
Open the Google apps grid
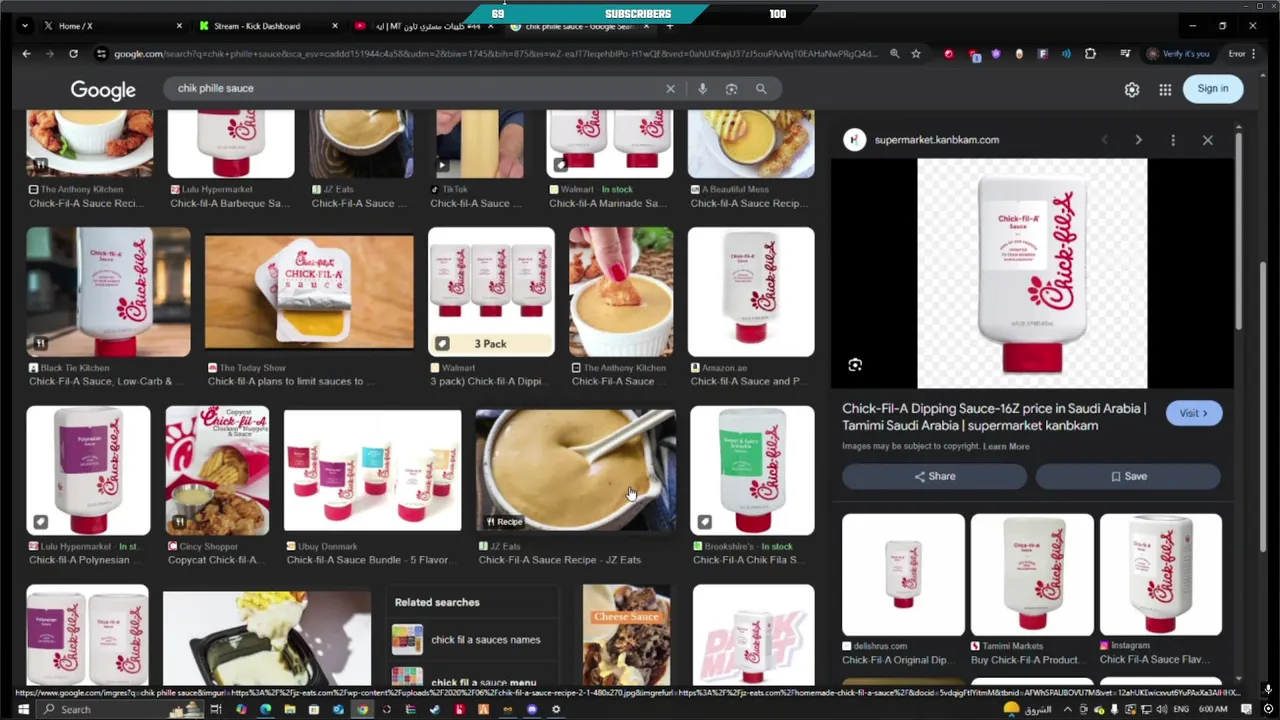pyautogui.click(x=1165, y=89)
